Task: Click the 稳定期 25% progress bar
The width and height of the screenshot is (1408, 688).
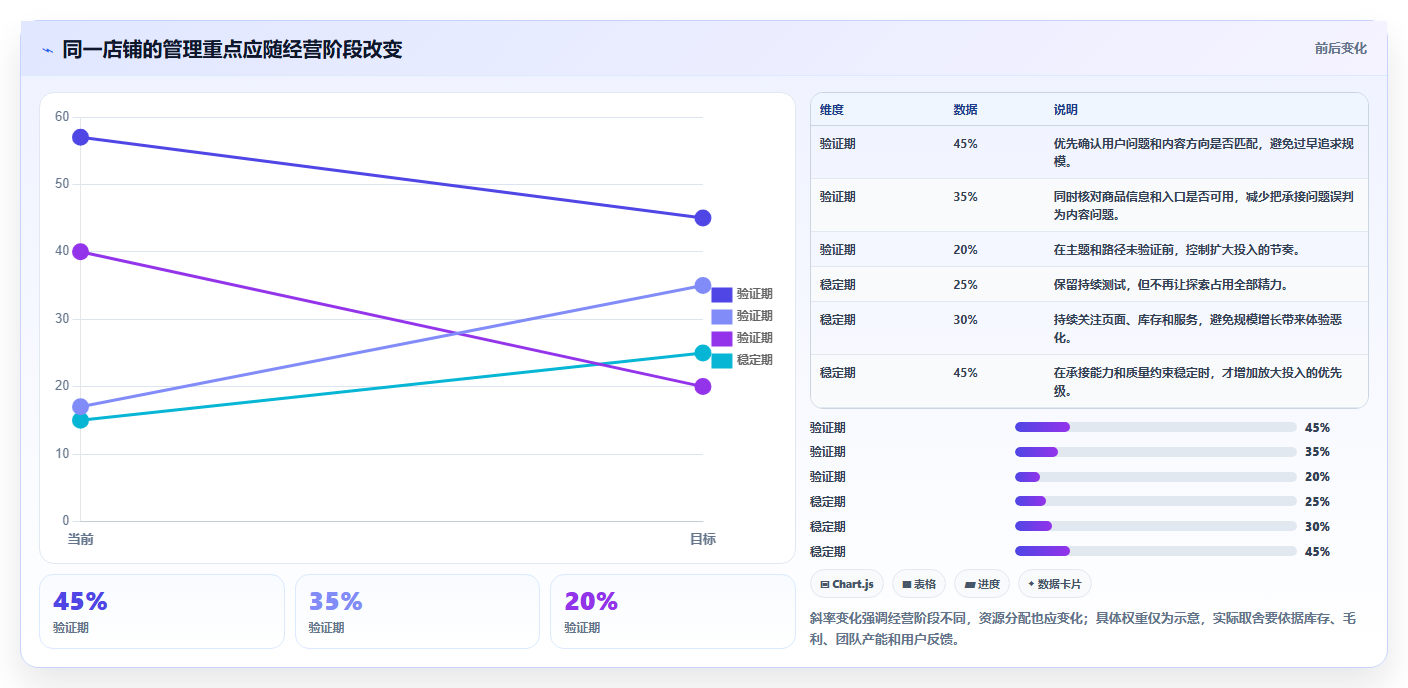Action: (x=1155, y=501)
